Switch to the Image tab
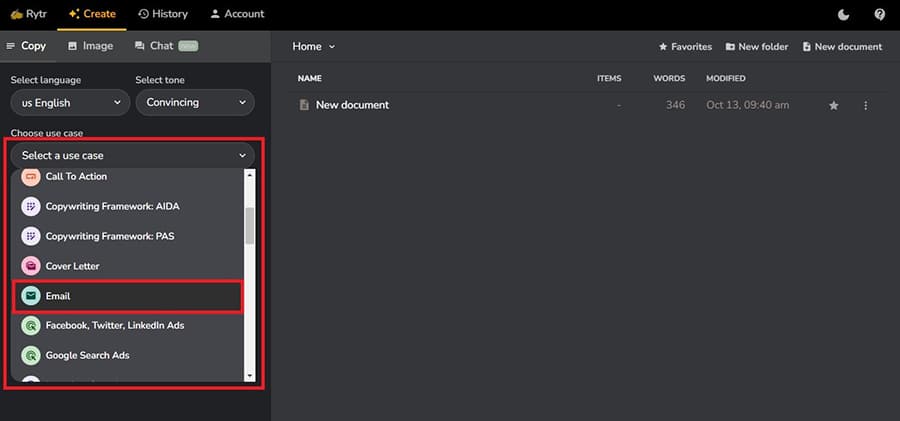Viewport: 900px width, 421px height. point(90,46)
